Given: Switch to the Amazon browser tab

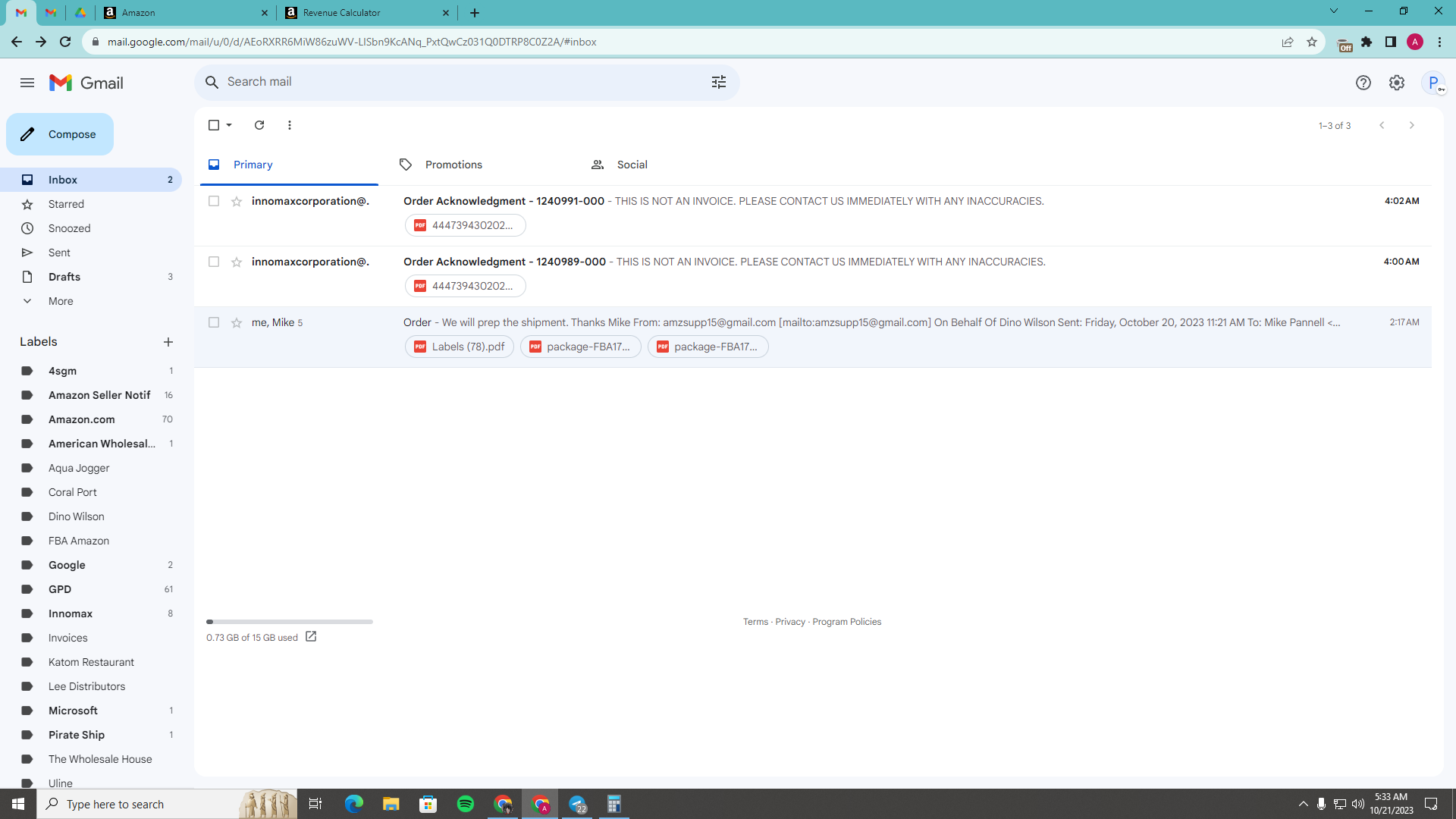Looking at the screenshot, I should 187,13.
